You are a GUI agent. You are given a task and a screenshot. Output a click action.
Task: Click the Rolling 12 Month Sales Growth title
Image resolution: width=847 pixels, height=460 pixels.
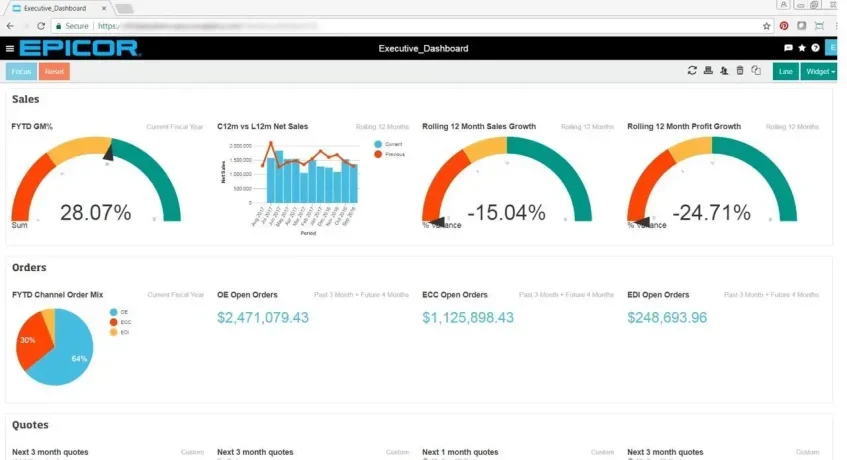coord(479,126)
